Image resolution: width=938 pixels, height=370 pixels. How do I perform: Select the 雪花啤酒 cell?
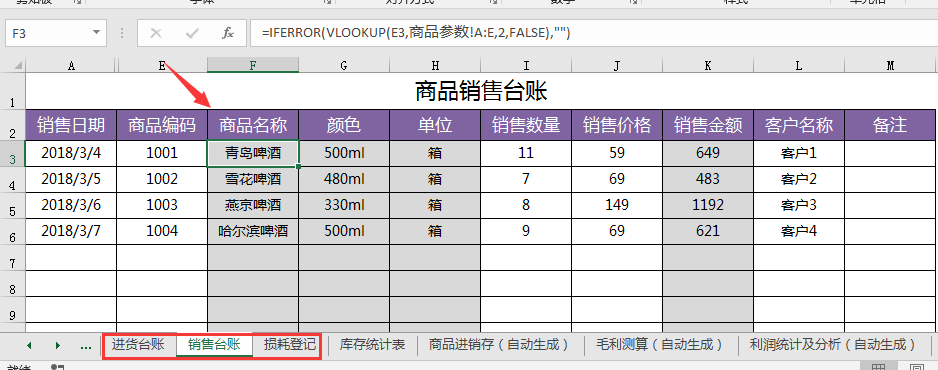click(x=253, y=179)
